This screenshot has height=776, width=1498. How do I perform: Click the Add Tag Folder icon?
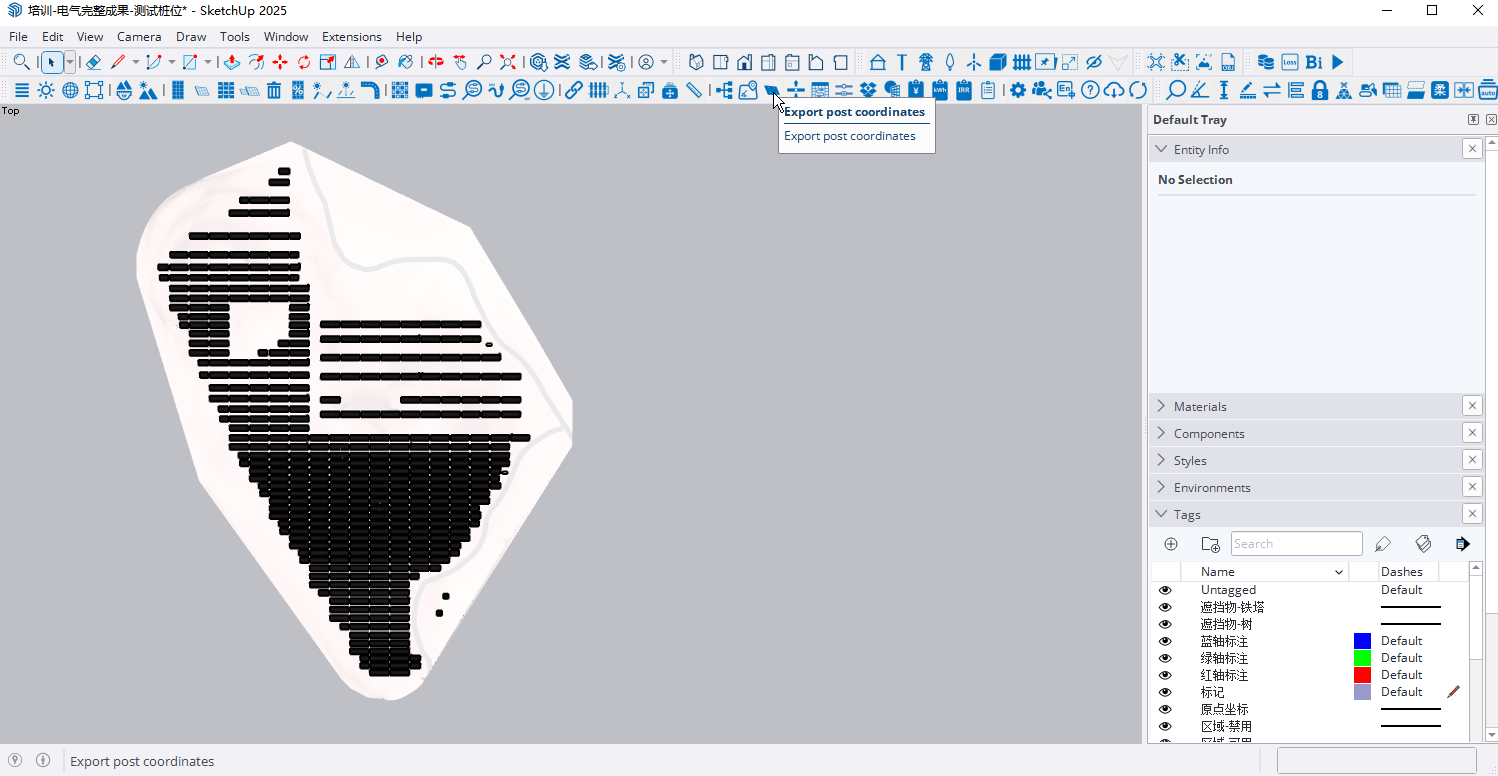point(1210,544)
